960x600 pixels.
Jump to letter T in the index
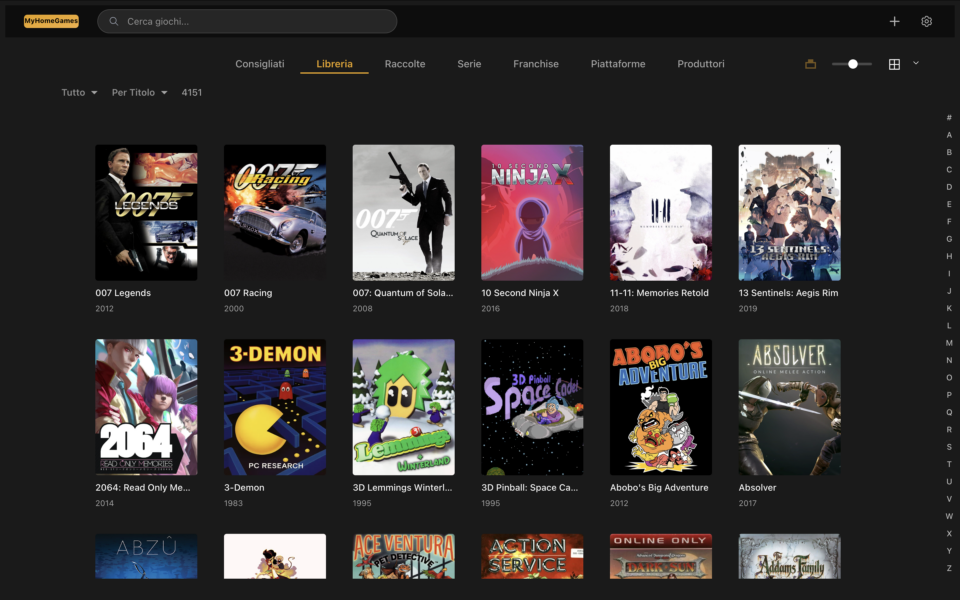[x=949, y=464]
